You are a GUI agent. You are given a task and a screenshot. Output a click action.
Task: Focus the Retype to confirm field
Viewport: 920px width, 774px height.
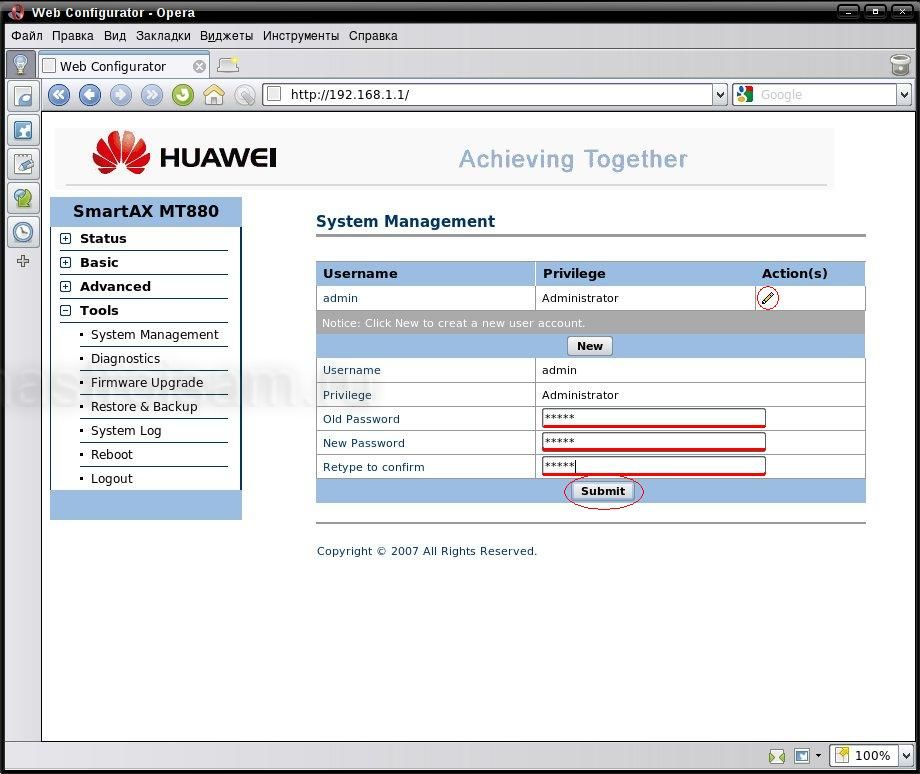point(654,466)
